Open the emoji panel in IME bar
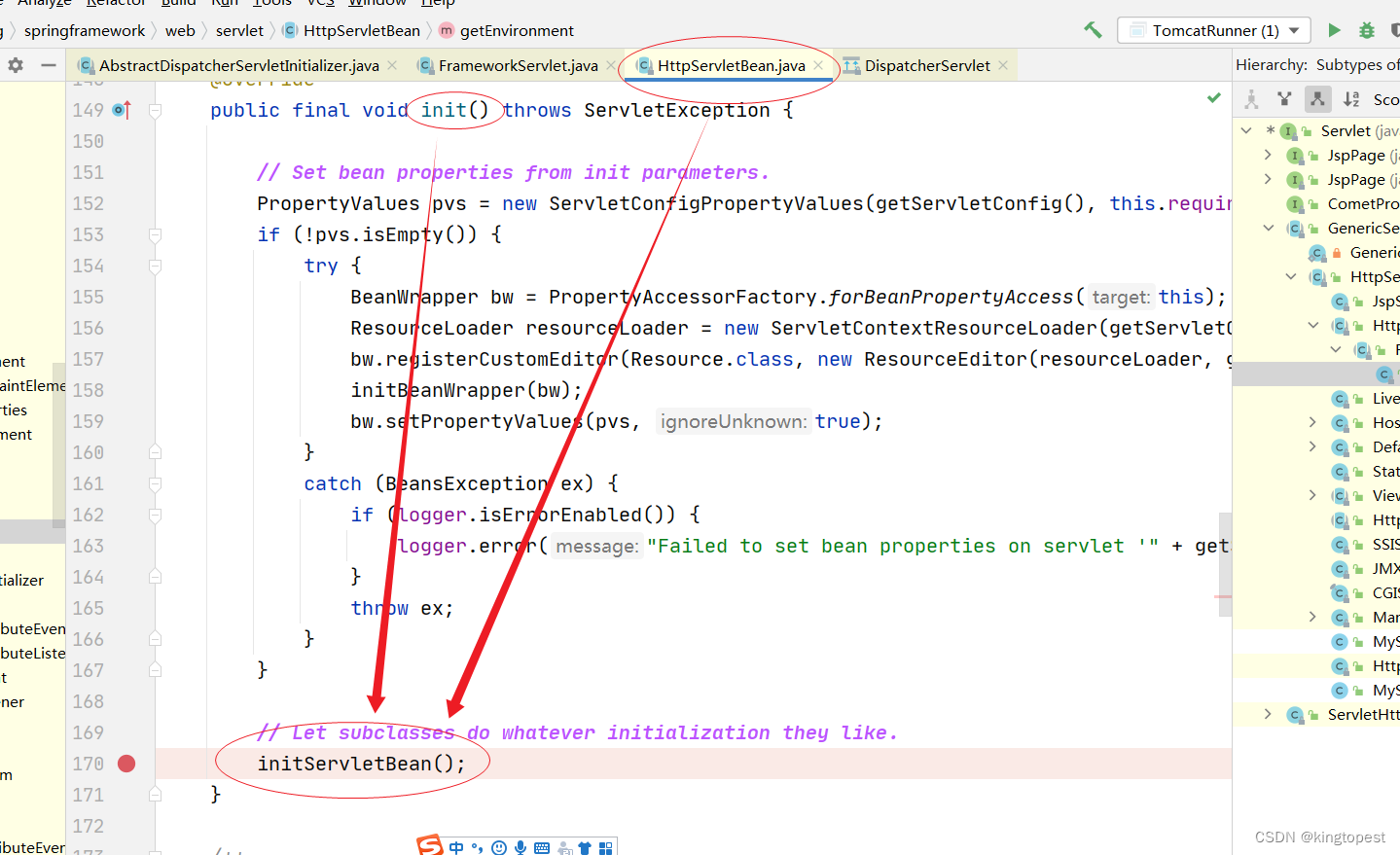 (x=499, y=848)
